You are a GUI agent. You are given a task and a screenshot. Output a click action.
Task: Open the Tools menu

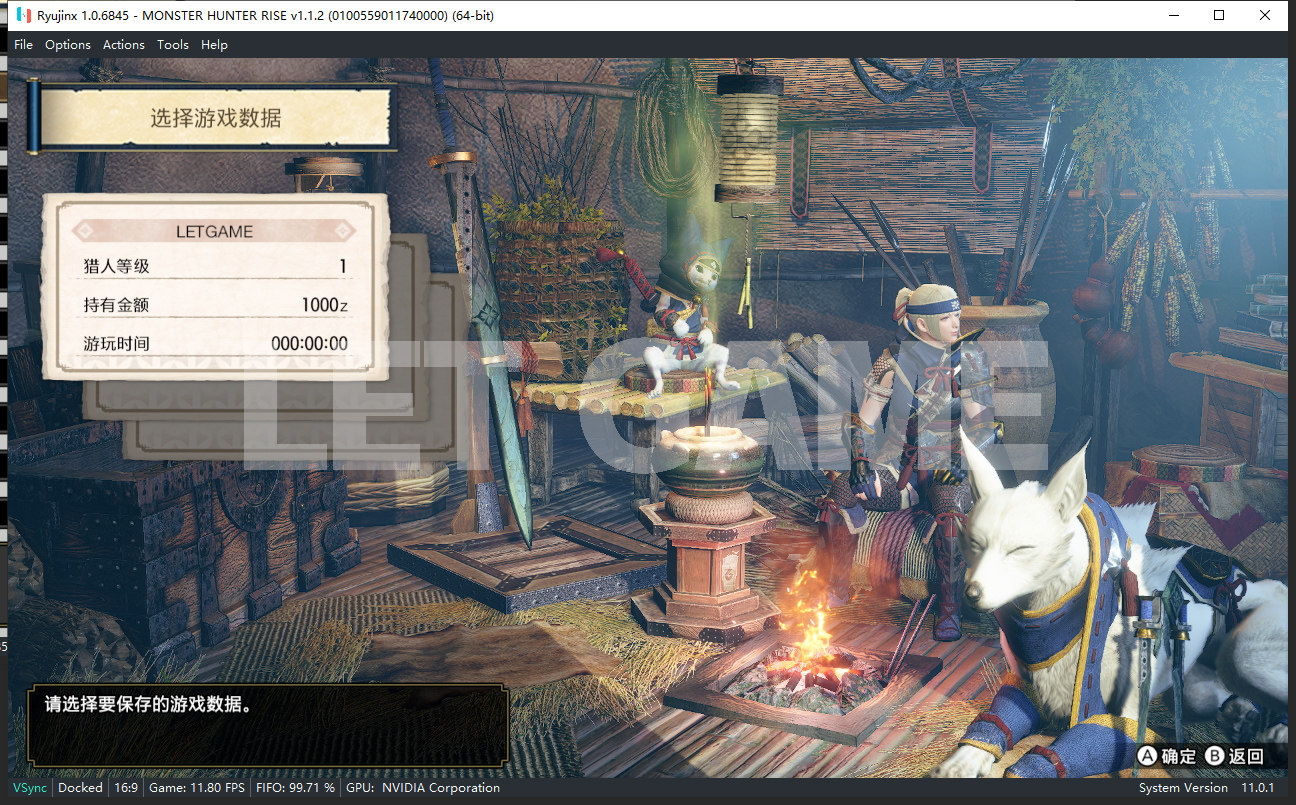coord(173,45)
